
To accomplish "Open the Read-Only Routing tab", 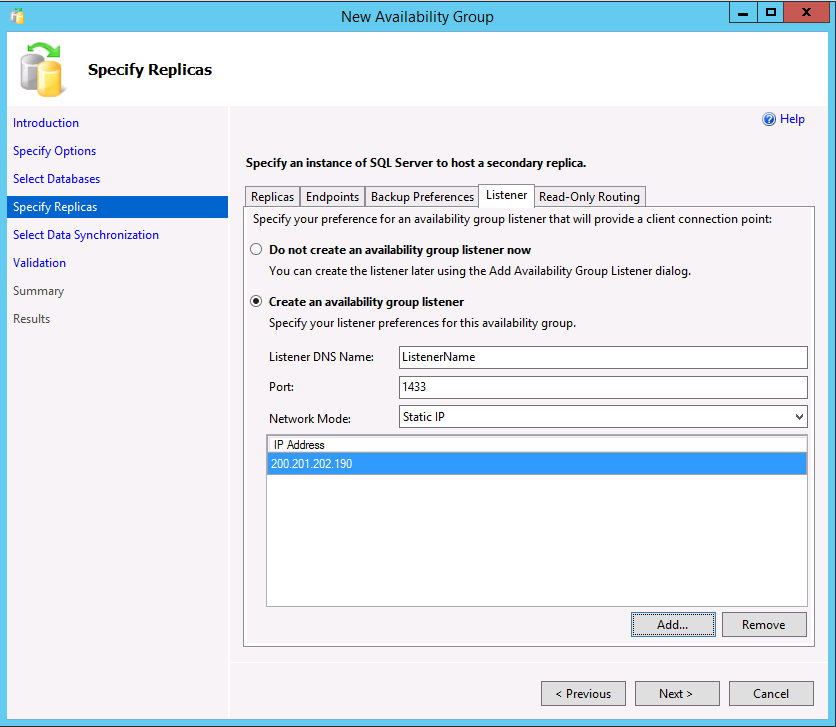I will click(589, 196).
